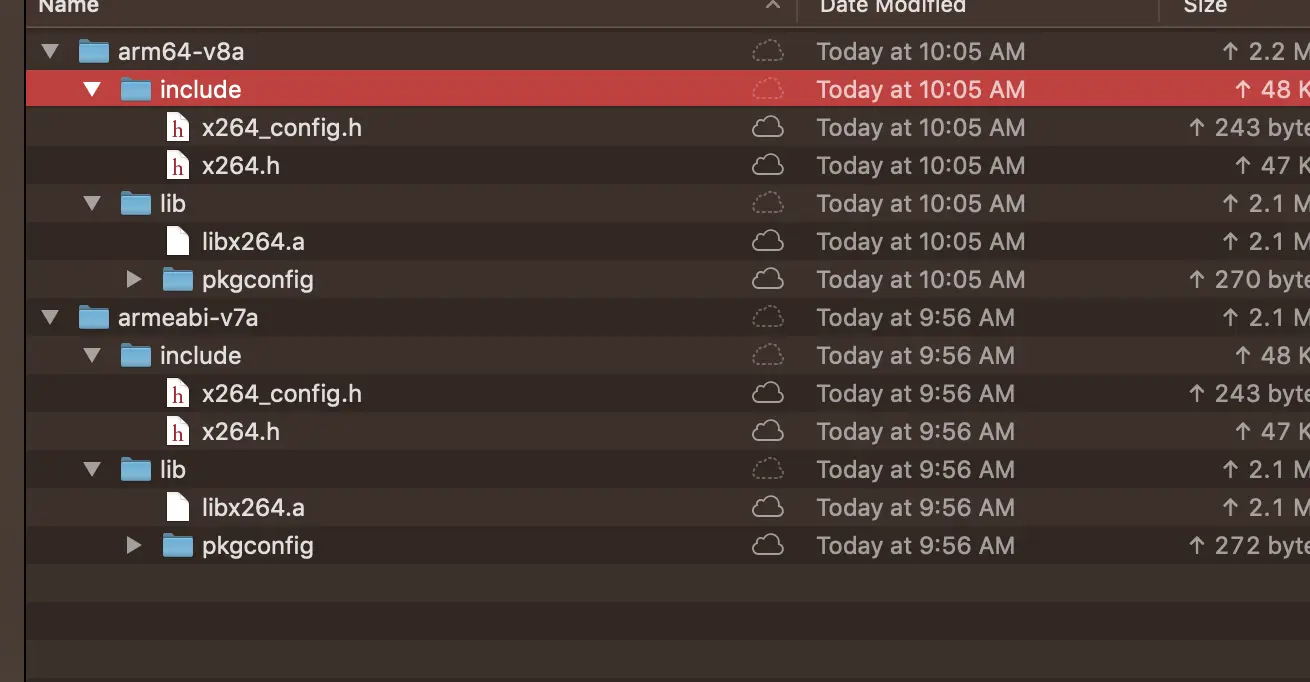Collapse the armeabi-v7a folder disclosure triangle
The width and height of the screenshot is (1310, 682).
51,318
